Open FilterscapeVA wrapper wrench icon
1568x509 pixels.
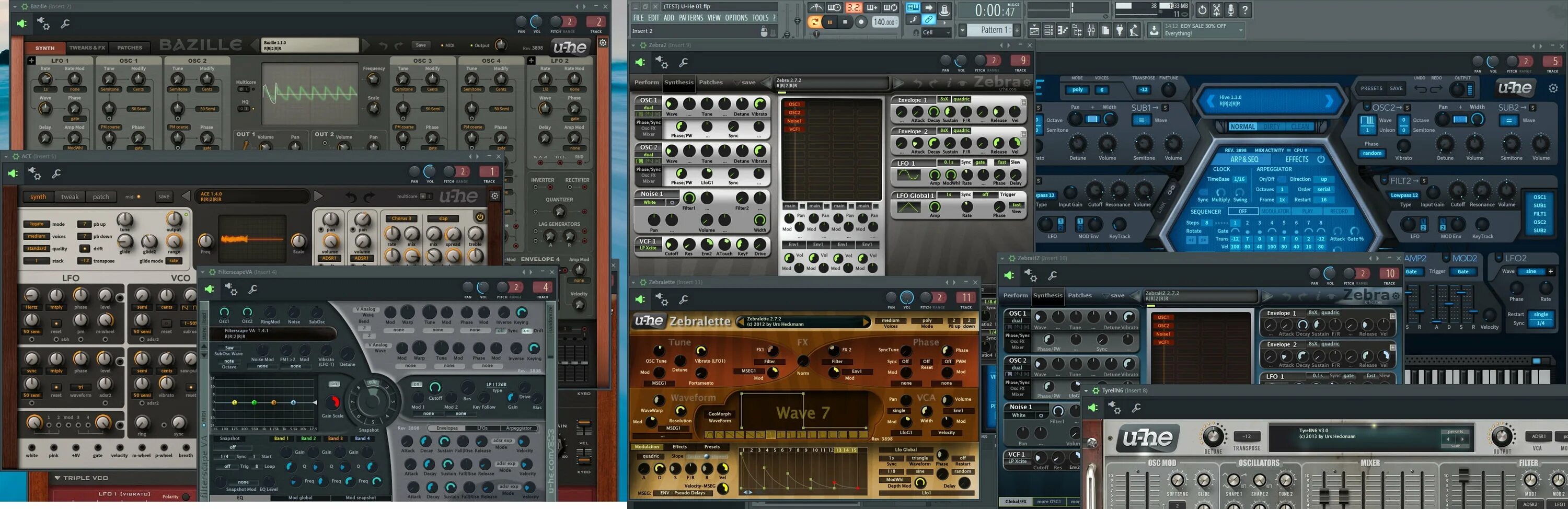252,288
